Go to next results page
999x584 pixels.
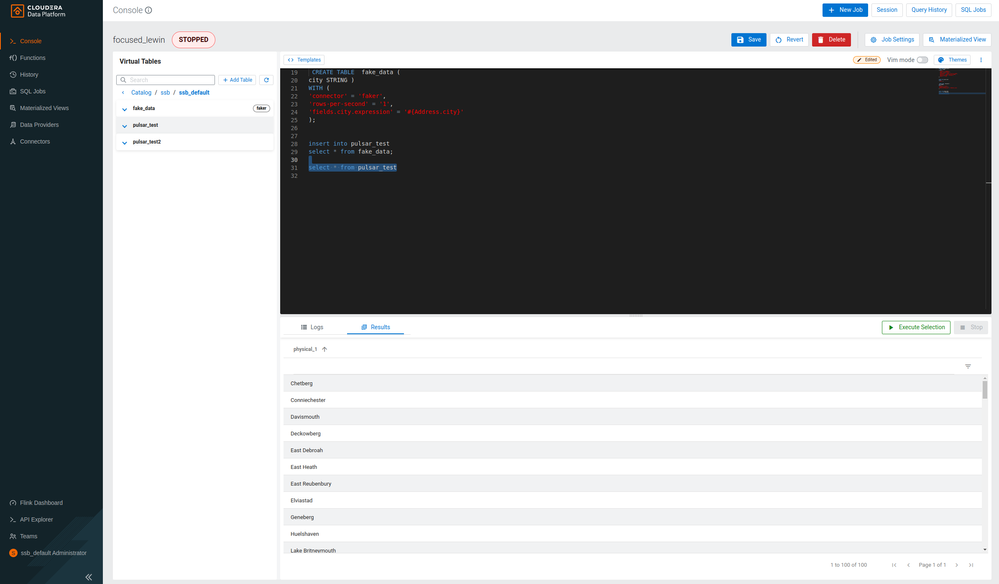click(x=956, y=565)
